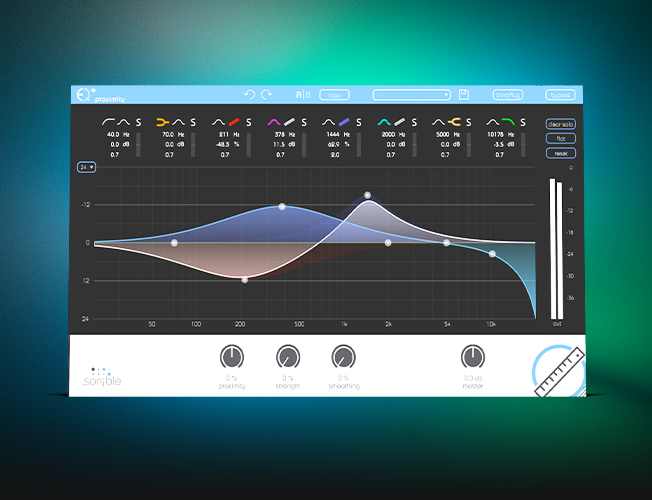Select the 2000 Hz node on zero line
Screen dimensions: 652x500
(388, 243)
